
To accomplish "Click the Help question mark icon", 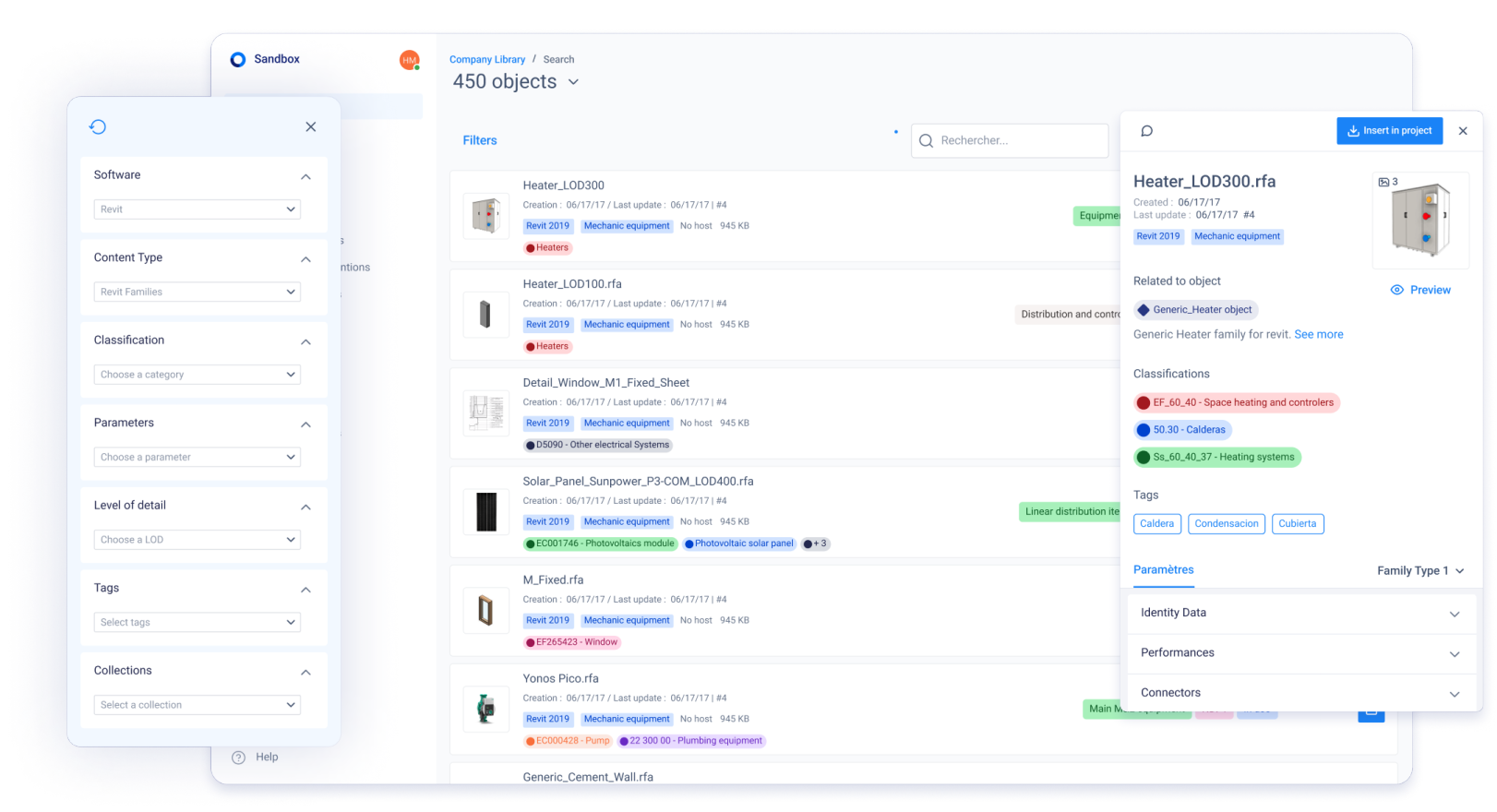I will click(238, 758).
